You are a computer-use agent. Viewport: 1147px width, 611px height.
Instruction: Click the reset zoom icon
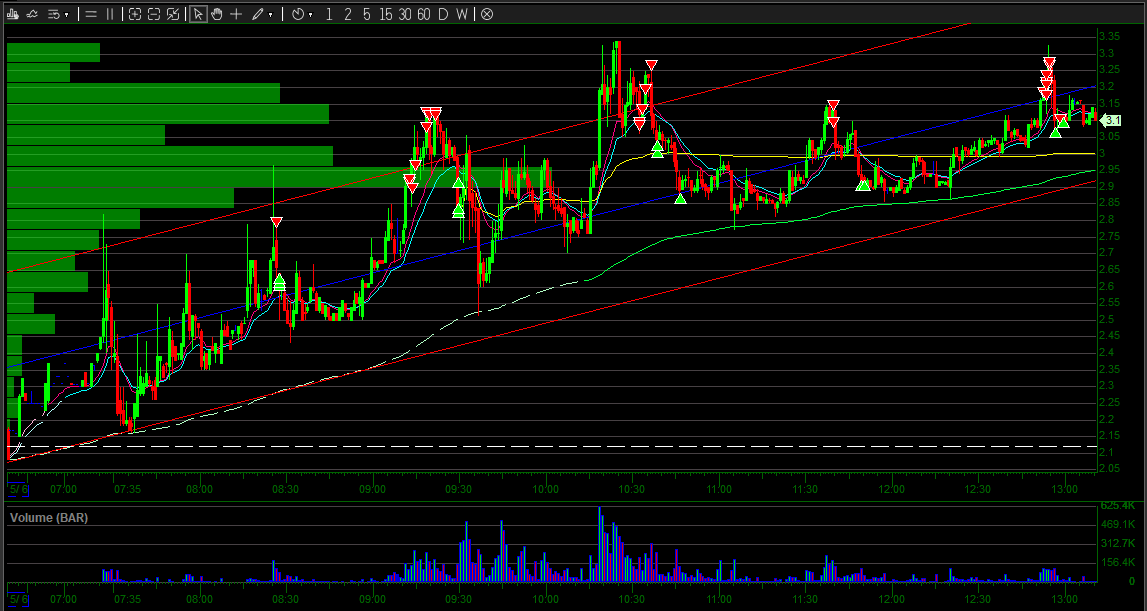click(173, 14)
